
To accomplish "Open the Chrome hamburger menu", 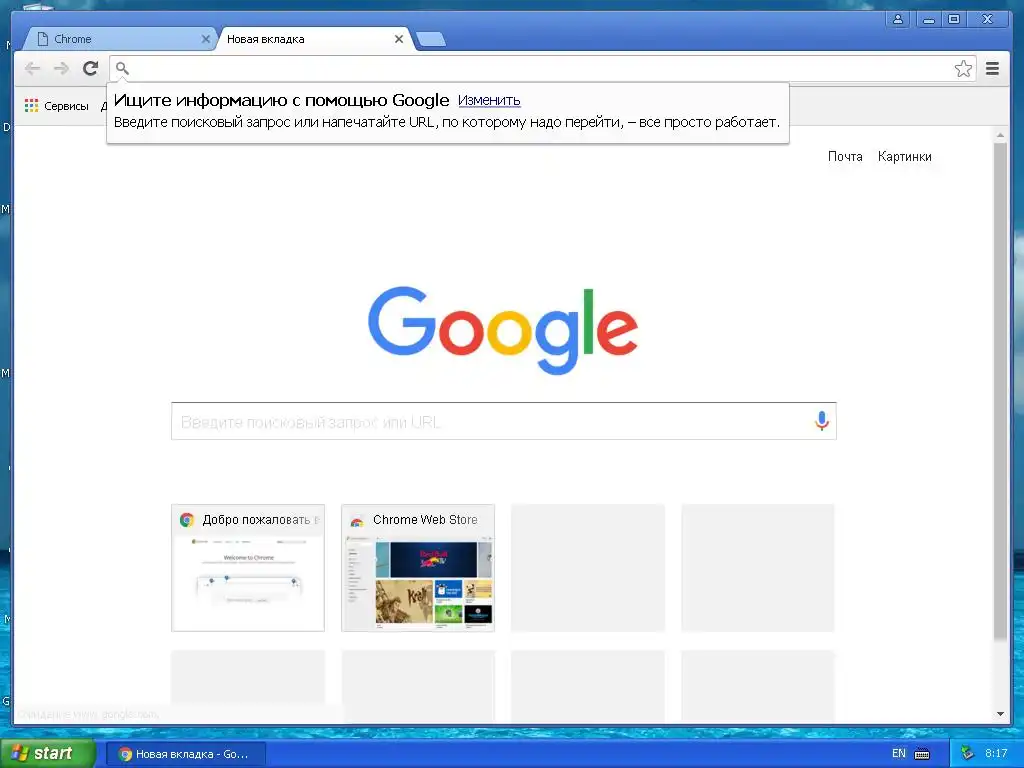I will 992,69.
